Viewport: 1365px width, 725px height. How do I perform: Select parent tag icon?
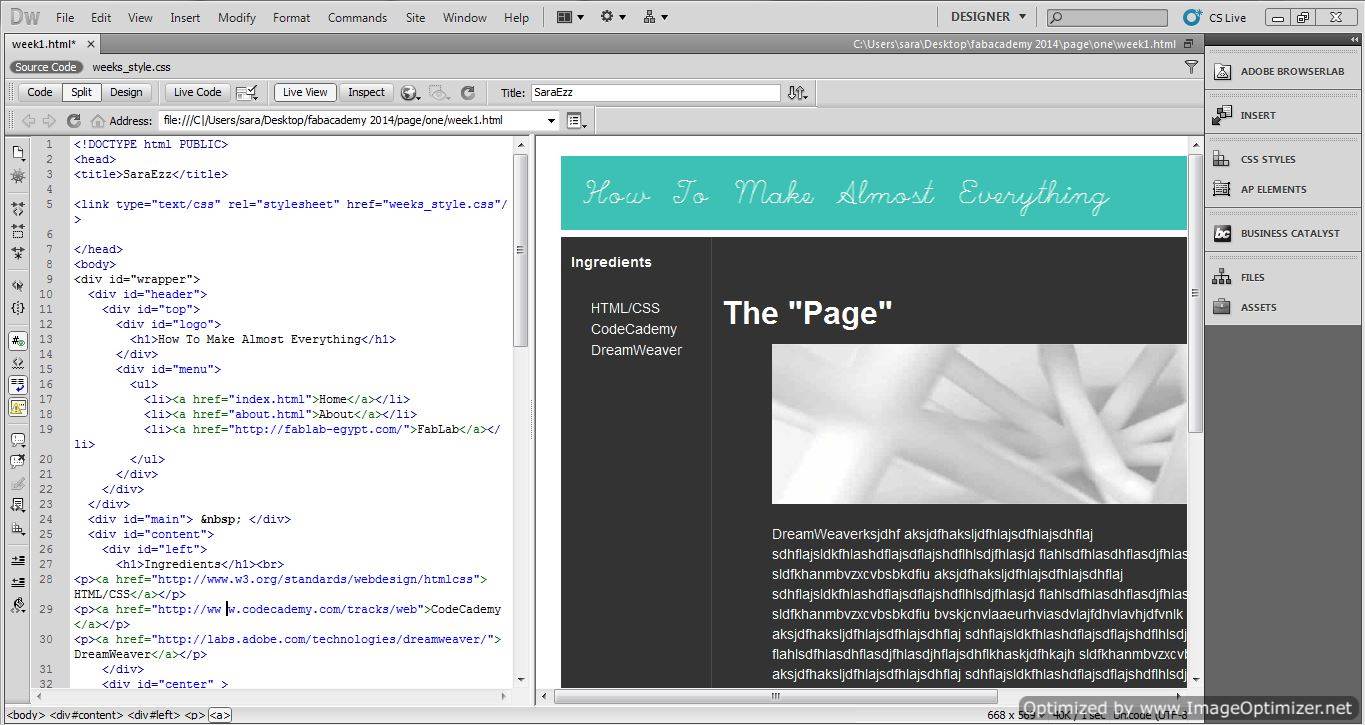point(18,286)
